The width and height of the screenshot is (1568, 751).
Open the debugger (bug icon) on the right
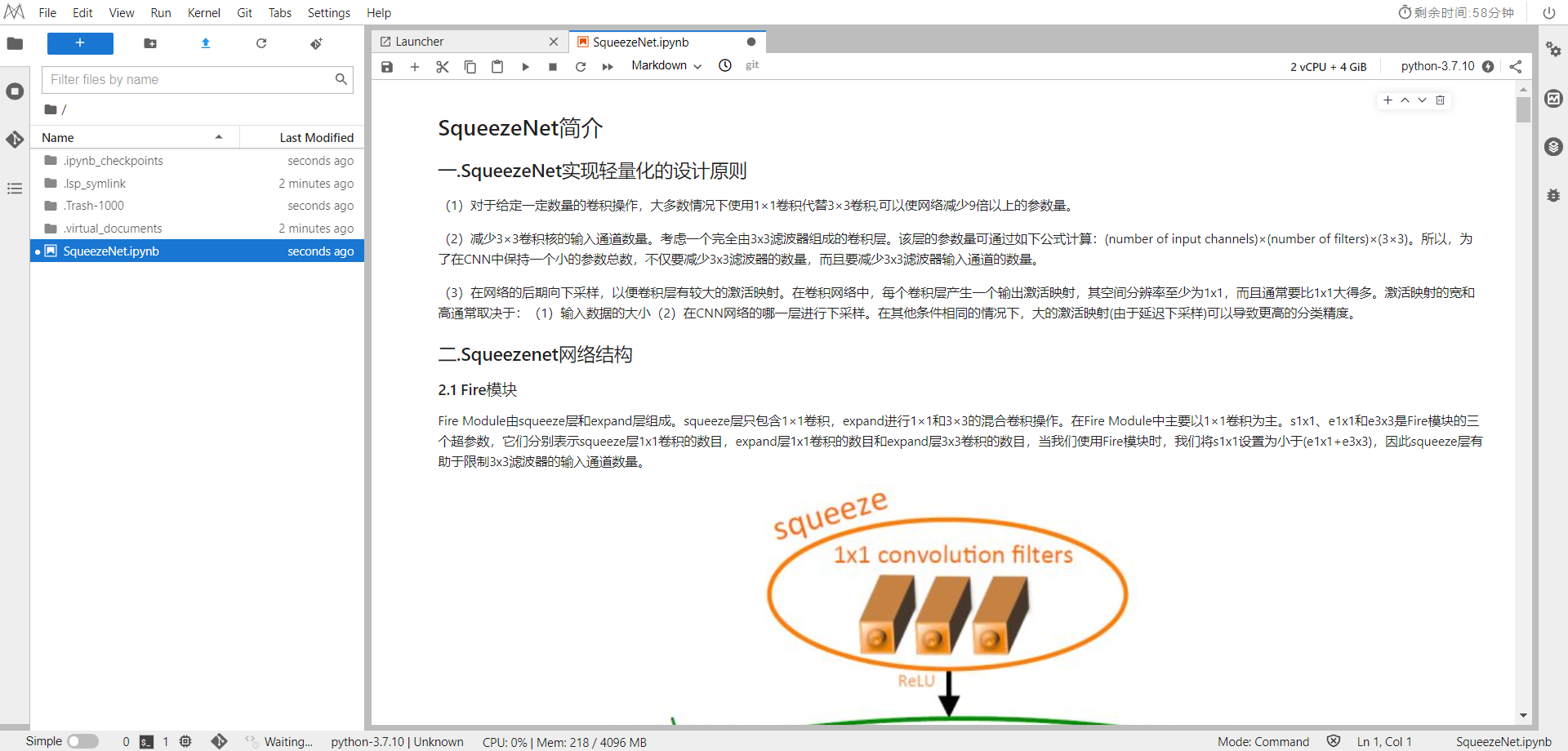(x=1554, y=195)
